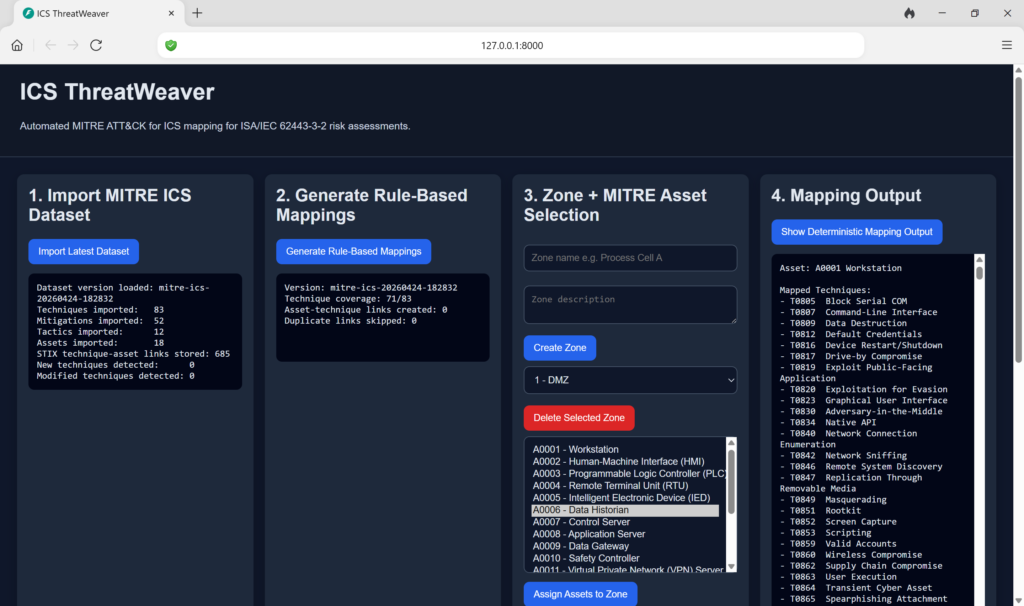
Task: Select 'A0004 - Remote Terminal Unit (RTU)' asset
Action: click(625, 486)
